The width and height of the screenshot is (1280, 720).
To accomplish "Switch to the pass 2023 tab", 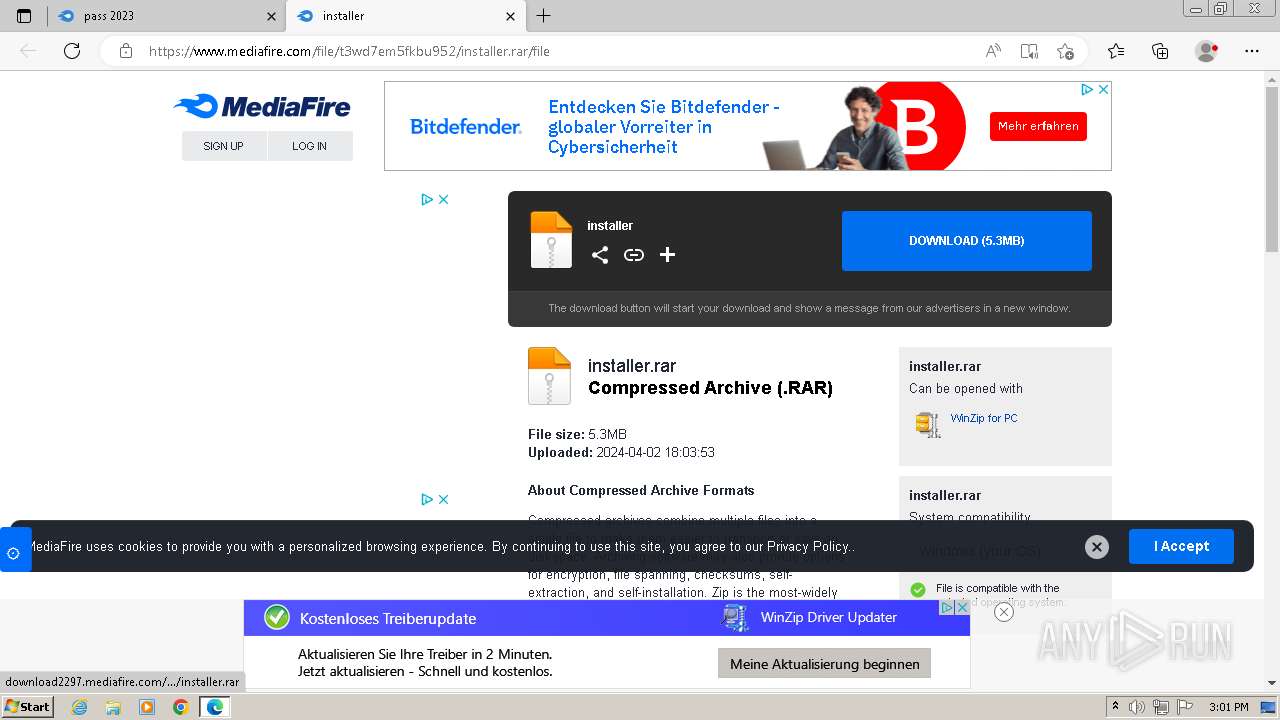I will tap(166, 16).
